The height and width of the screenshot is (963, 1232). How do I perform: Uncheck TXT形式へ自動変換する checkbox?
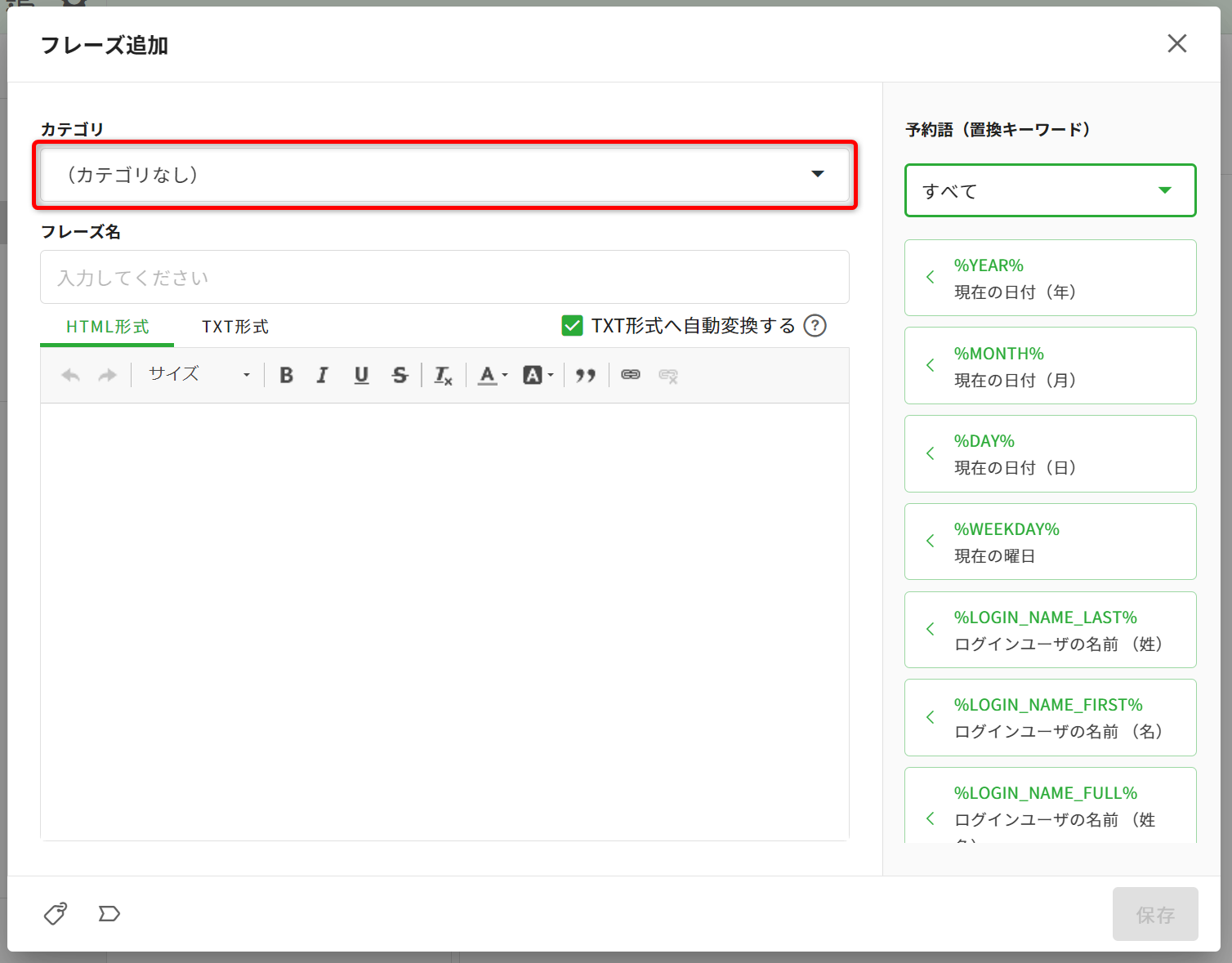[572, 326]
